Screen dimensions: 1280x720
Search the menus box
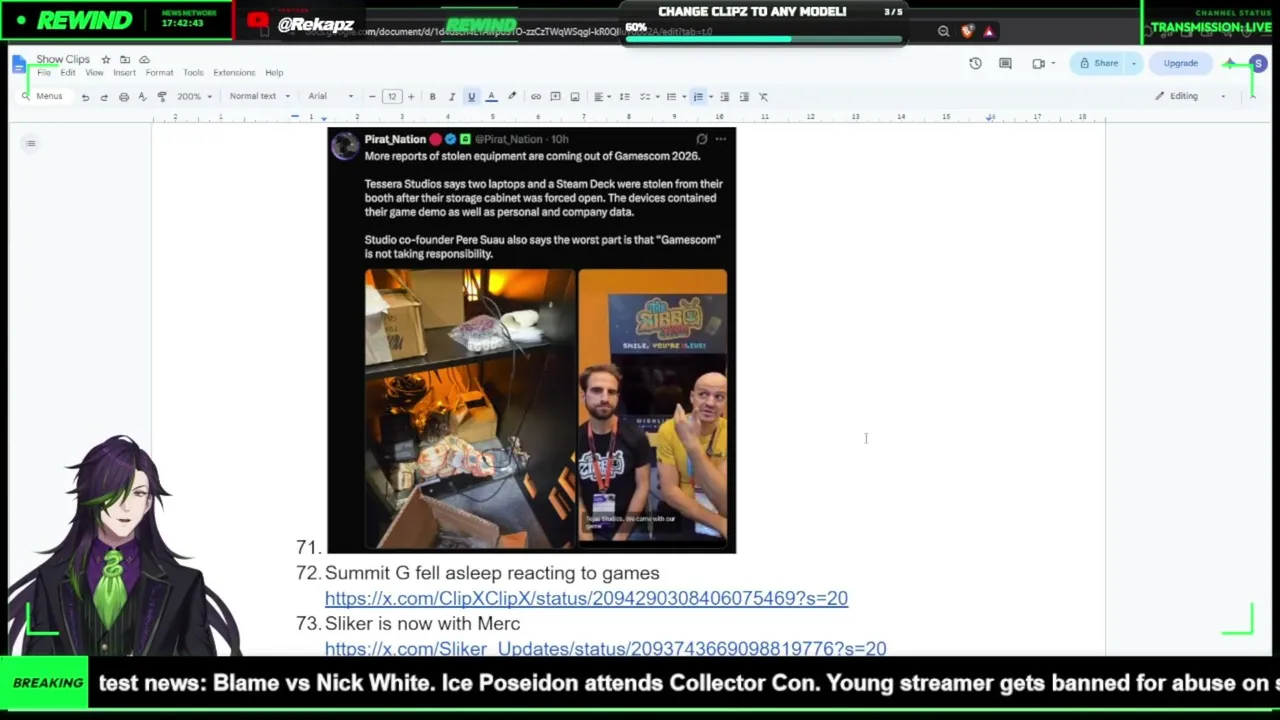tap(44, 97)
